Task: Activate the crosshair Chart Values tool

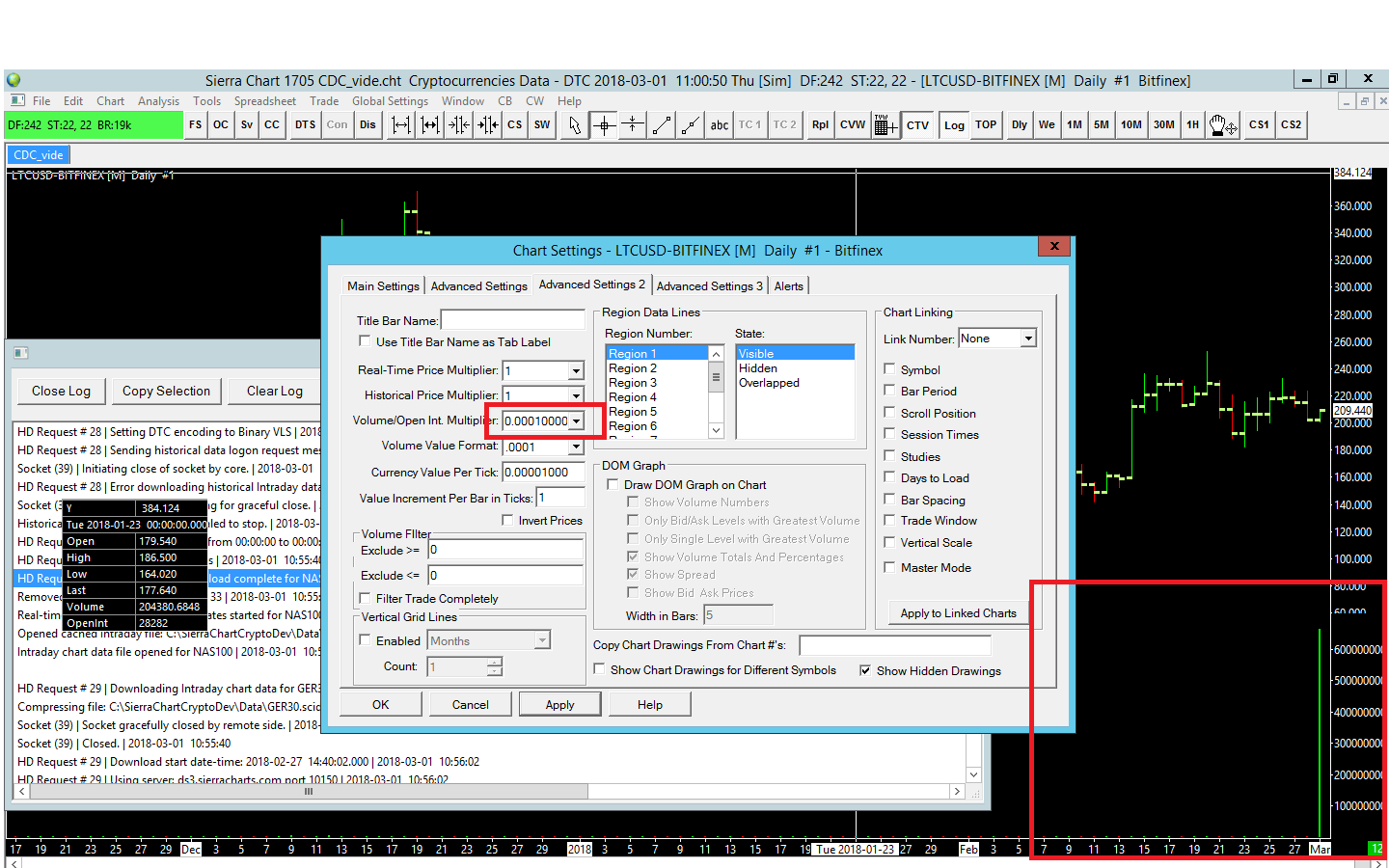Action: (x=604, y=125)
